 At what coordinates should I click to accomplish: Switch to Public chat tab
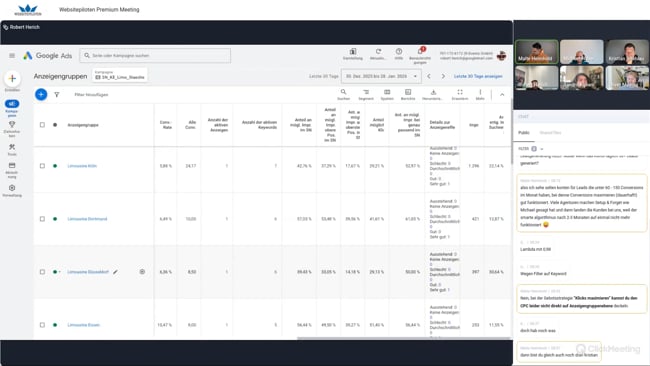pos(524,133)
